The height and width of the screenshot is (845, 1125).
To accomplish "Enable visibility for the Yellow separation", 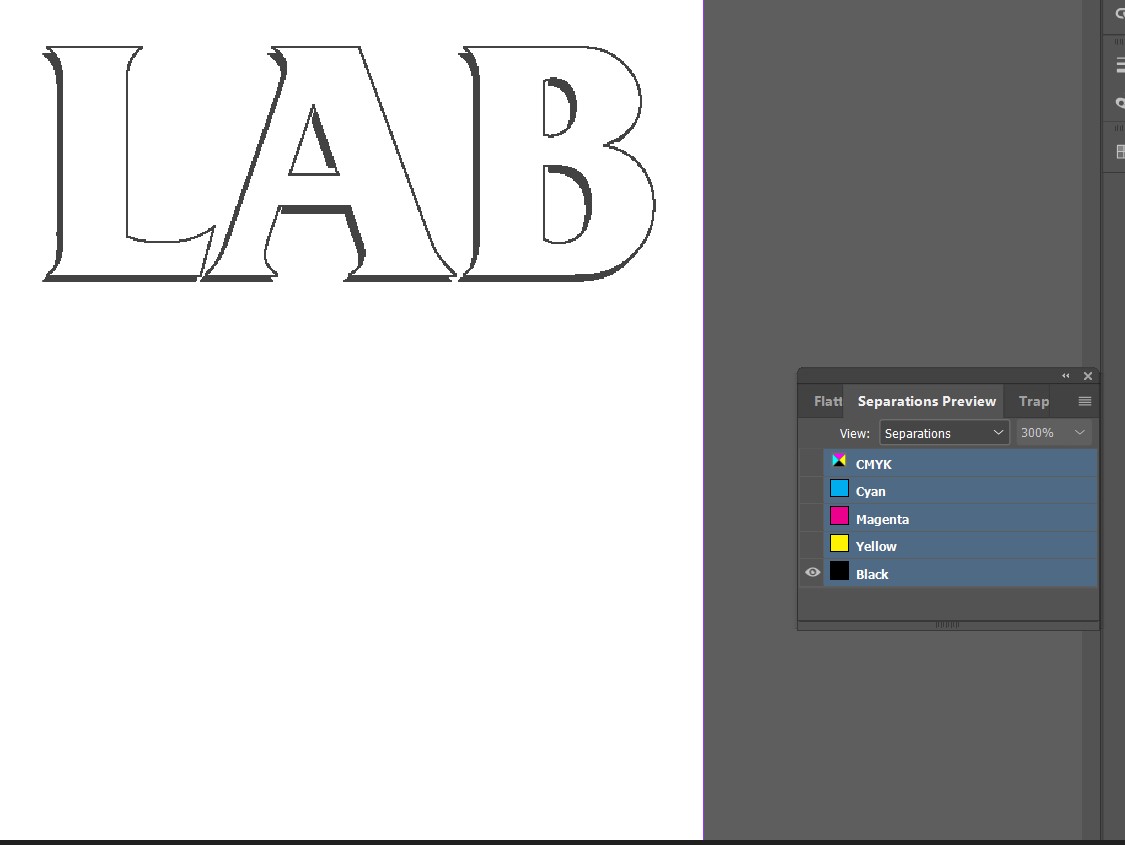I will (x=812, y=544).
